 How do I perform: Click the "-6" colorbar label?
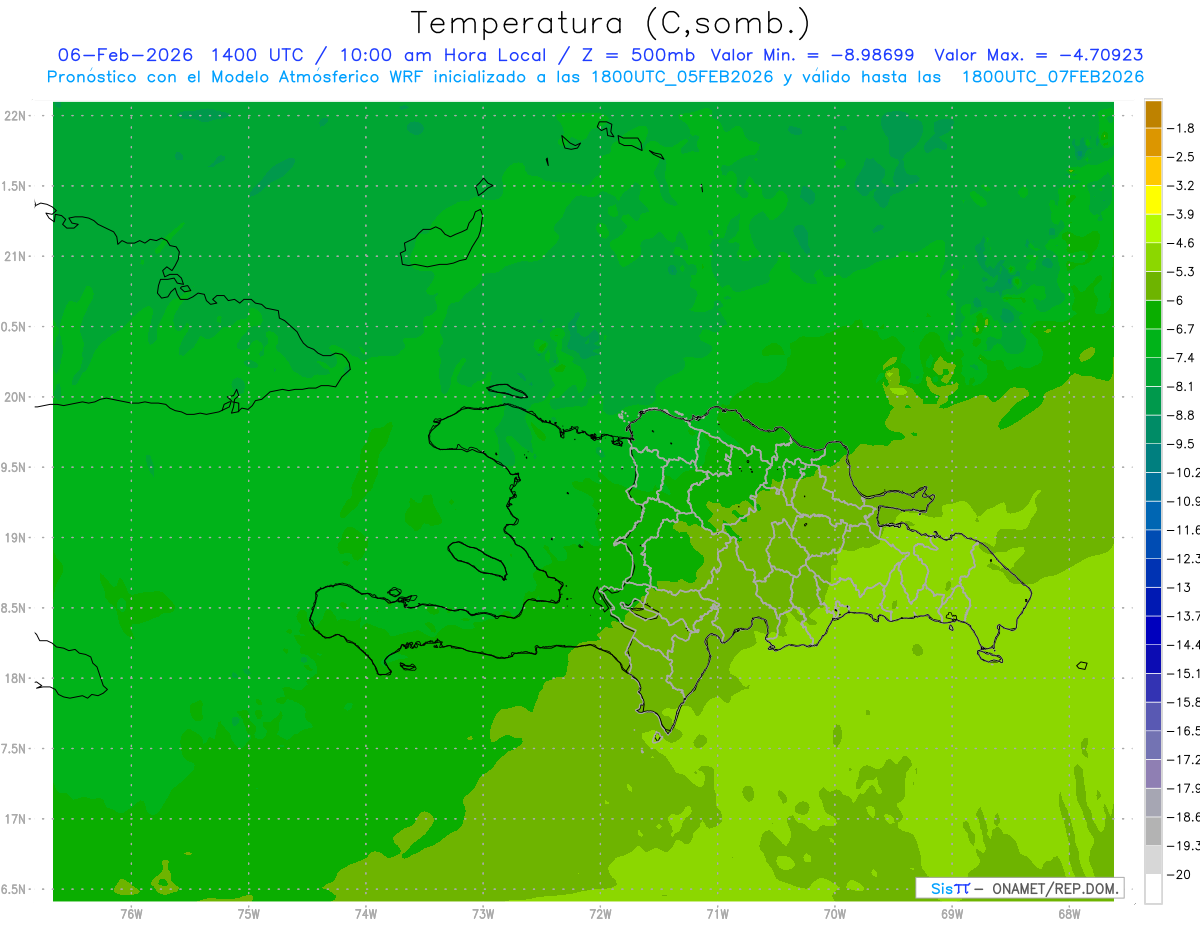click(1176, 300)
